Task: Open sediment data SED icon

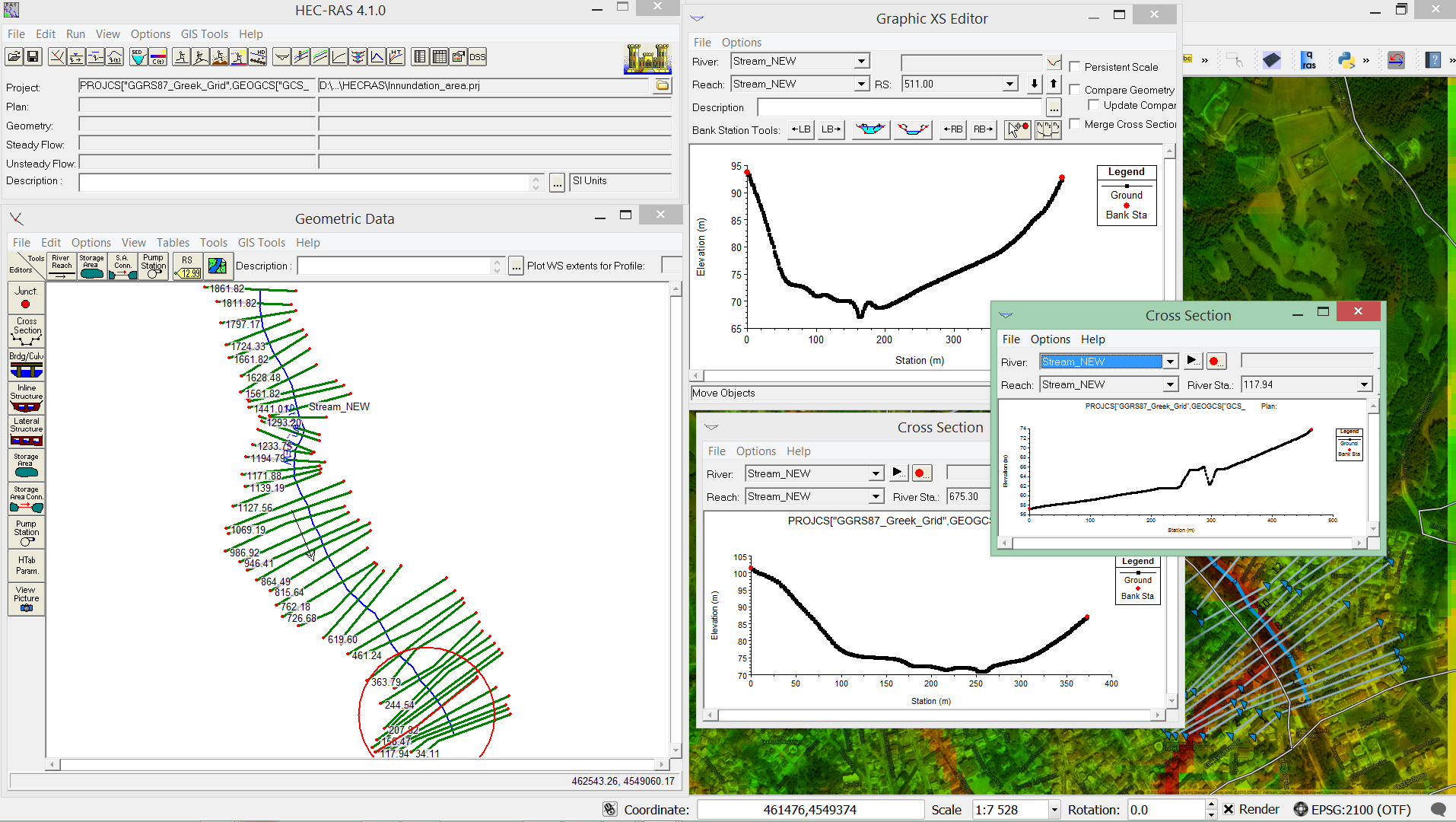Action: (138, 57)
